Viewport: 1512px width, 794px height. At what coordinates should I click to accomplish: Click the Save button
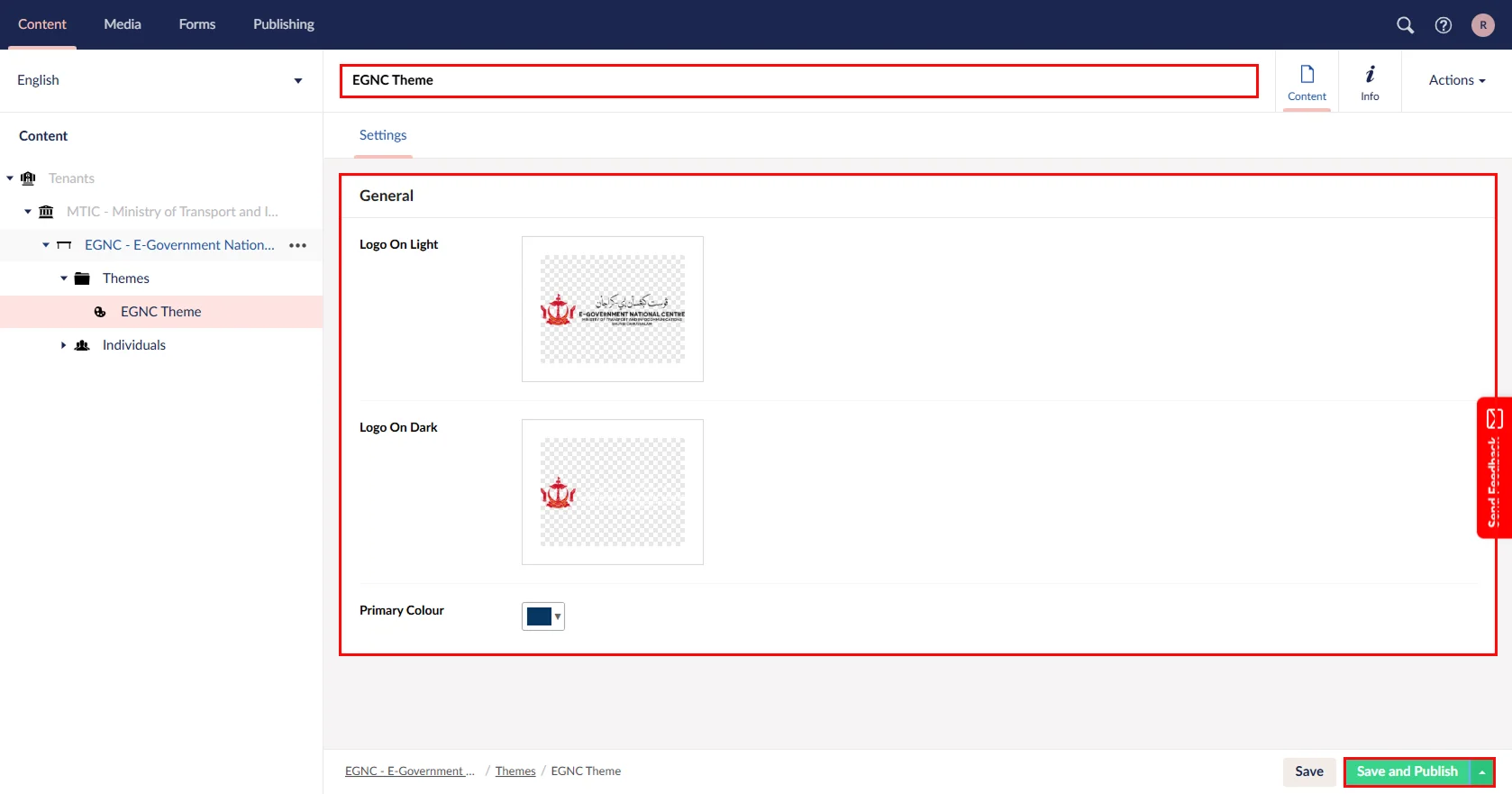pos(1308,771)
